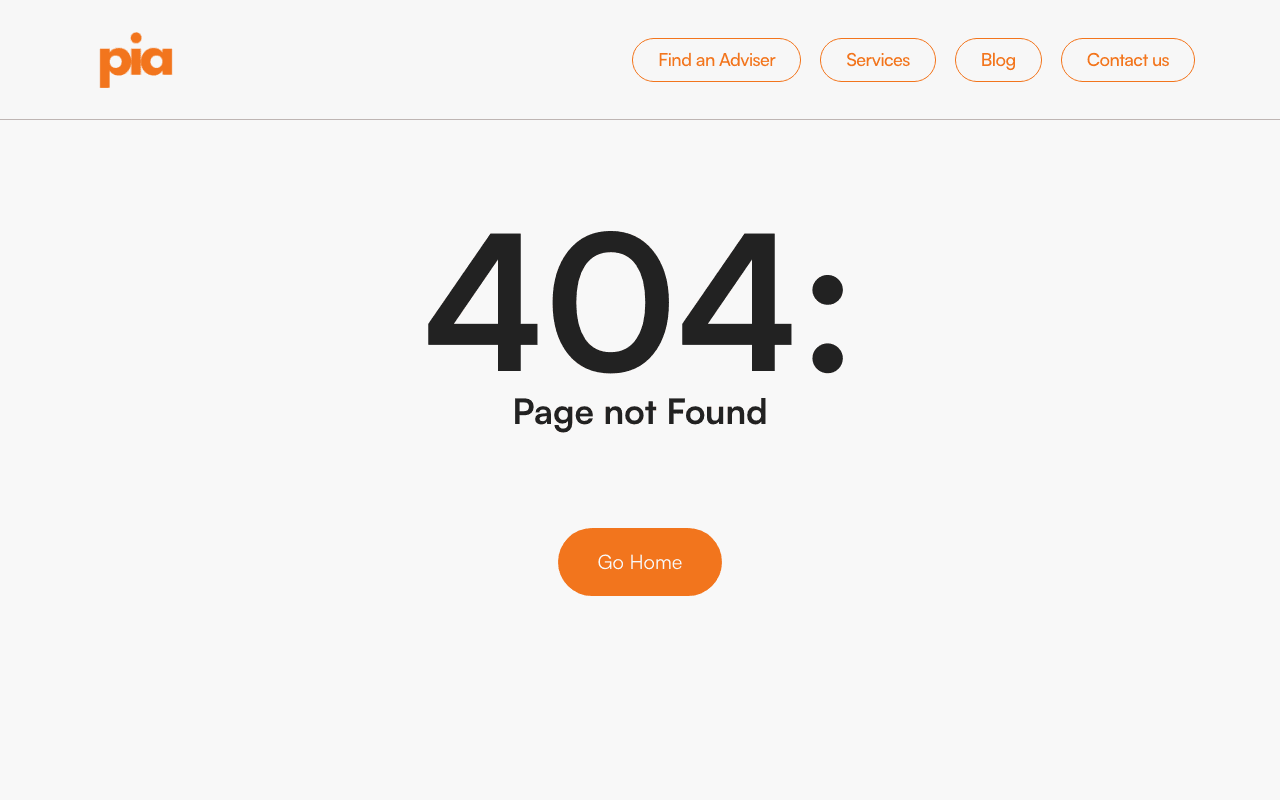Click the orange pia logo
The height and width of the screenshot is (800, 1280).
tap(136, 60)
